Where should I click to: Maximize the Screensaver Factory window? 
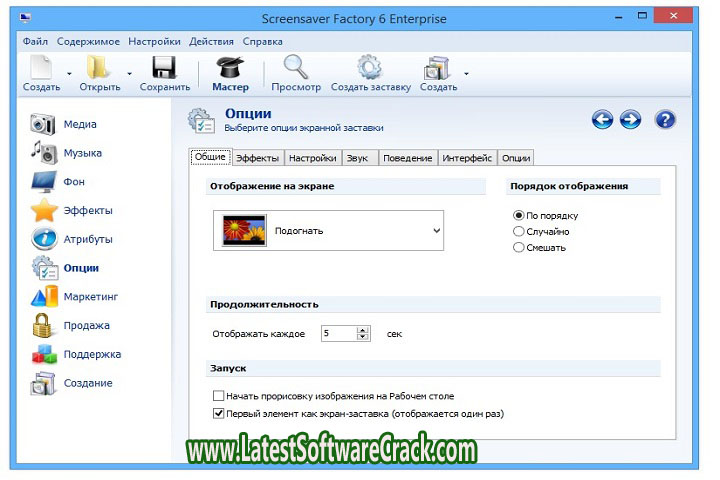[642, 17]
